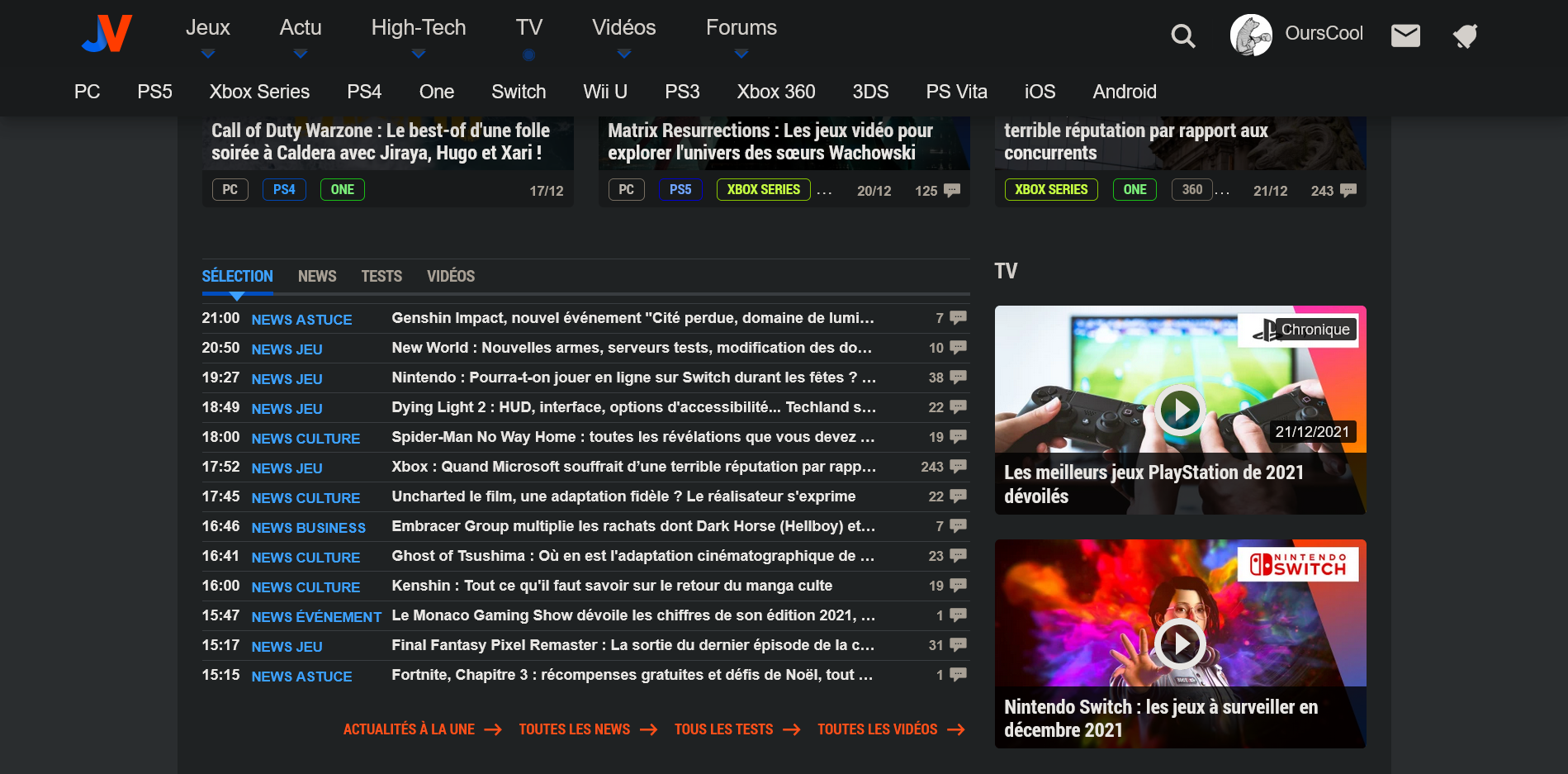Screen dimensions: 1568x774
Task: Switch to the Sélection tab
Action: 237,277
